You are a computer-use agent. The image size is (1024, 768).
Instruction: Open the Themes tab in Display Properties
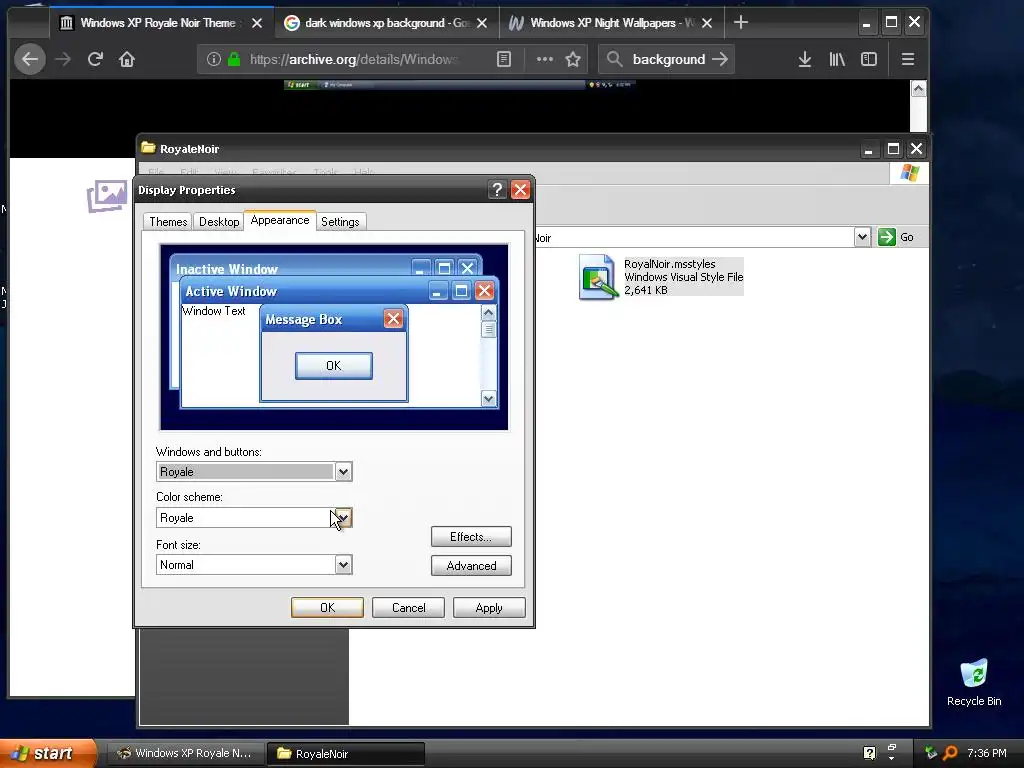tap(168, 222)
